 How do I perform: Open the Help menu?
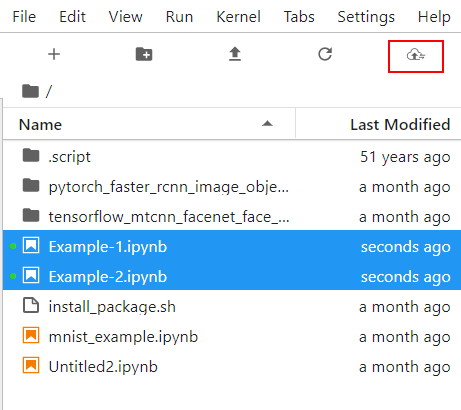[x=434, y=17]
